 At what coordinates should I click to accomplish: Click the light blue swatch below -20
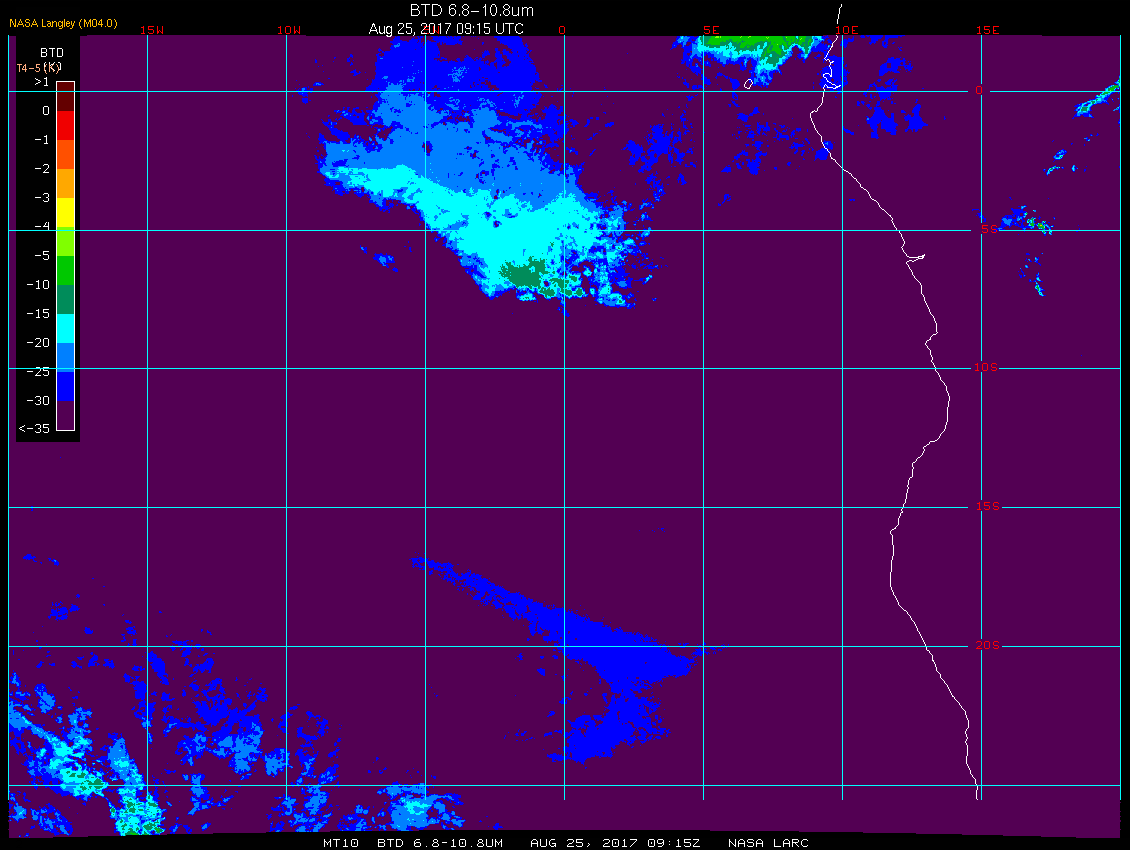(x=66, y=357)
